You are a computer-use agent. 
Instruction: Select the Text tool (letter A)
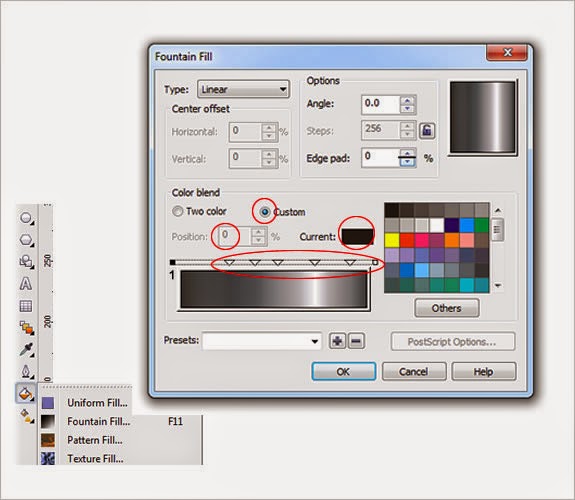[26, 284]
